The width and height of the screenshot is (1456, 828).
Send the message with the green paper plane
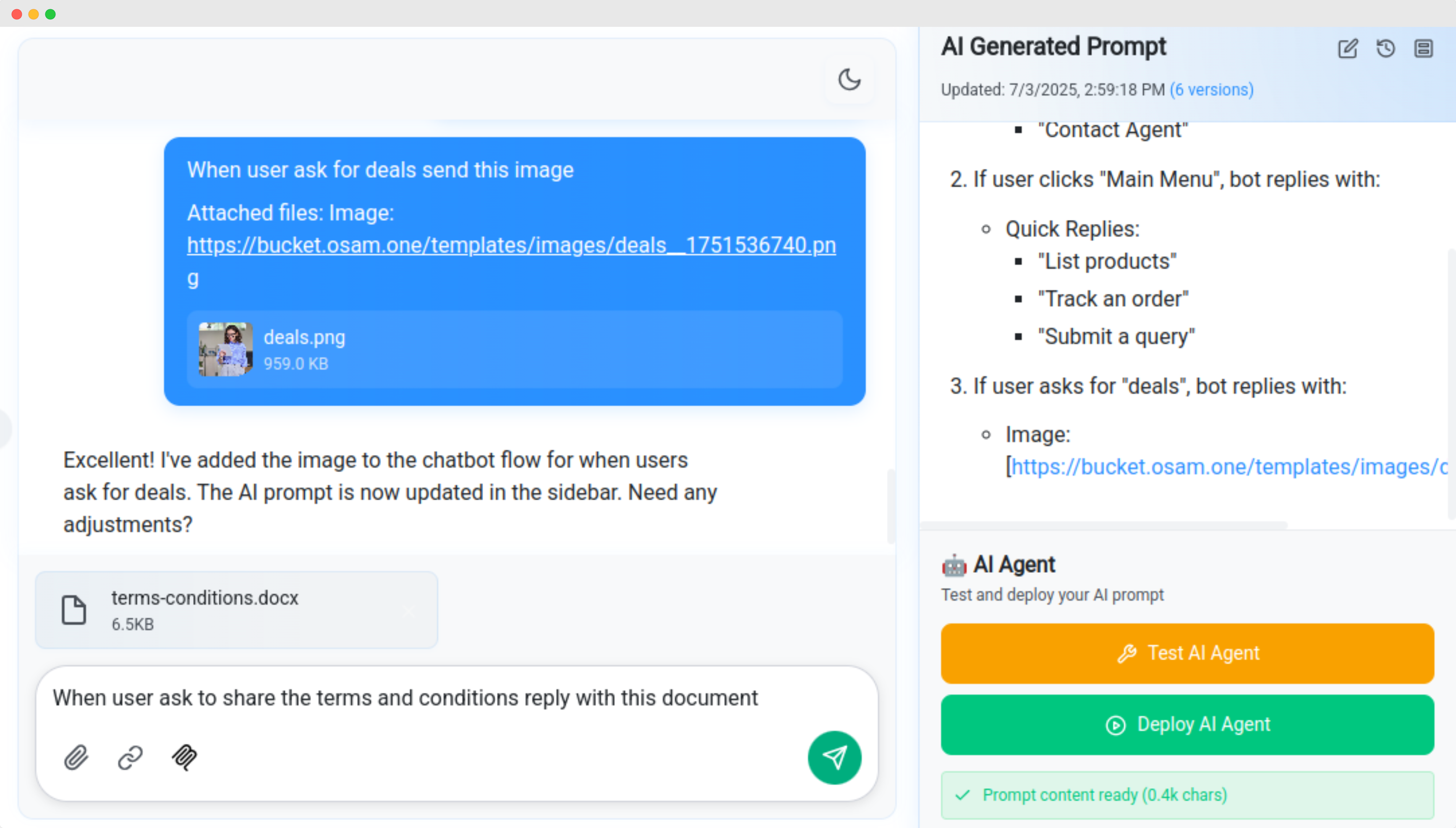click(x=834, y=757)
